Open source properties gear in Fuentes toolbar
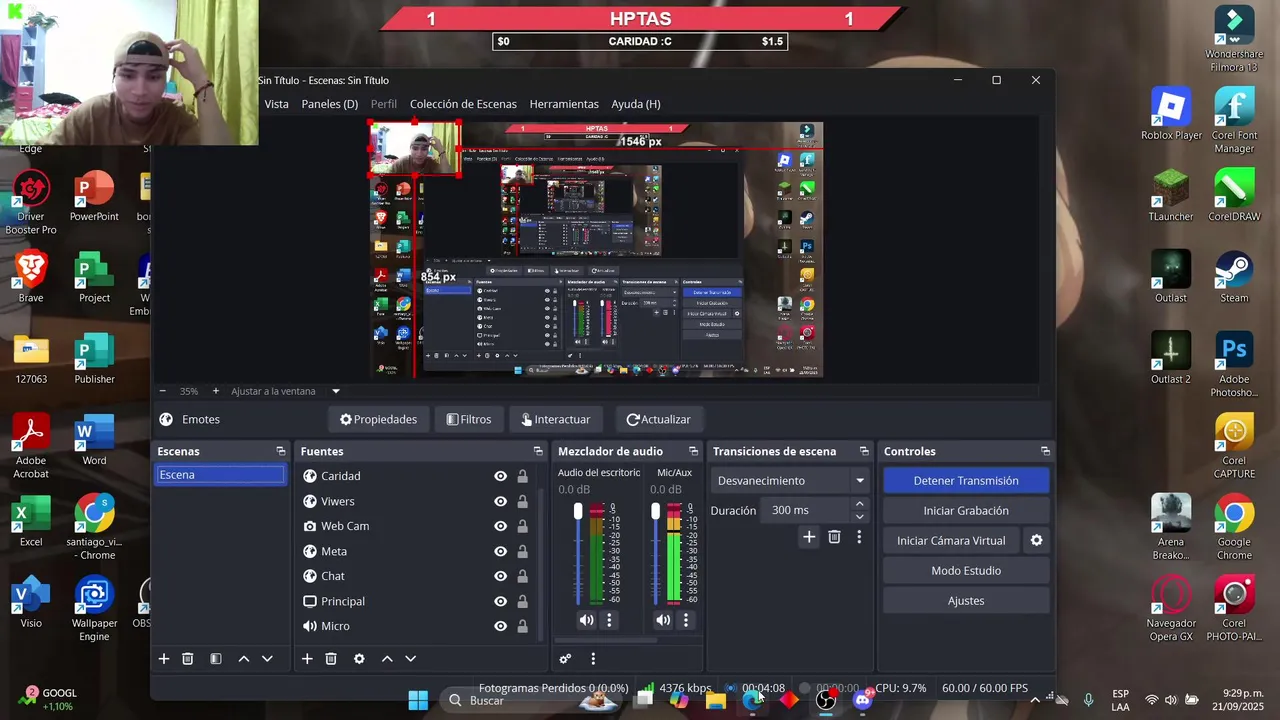 click(359, 659)
